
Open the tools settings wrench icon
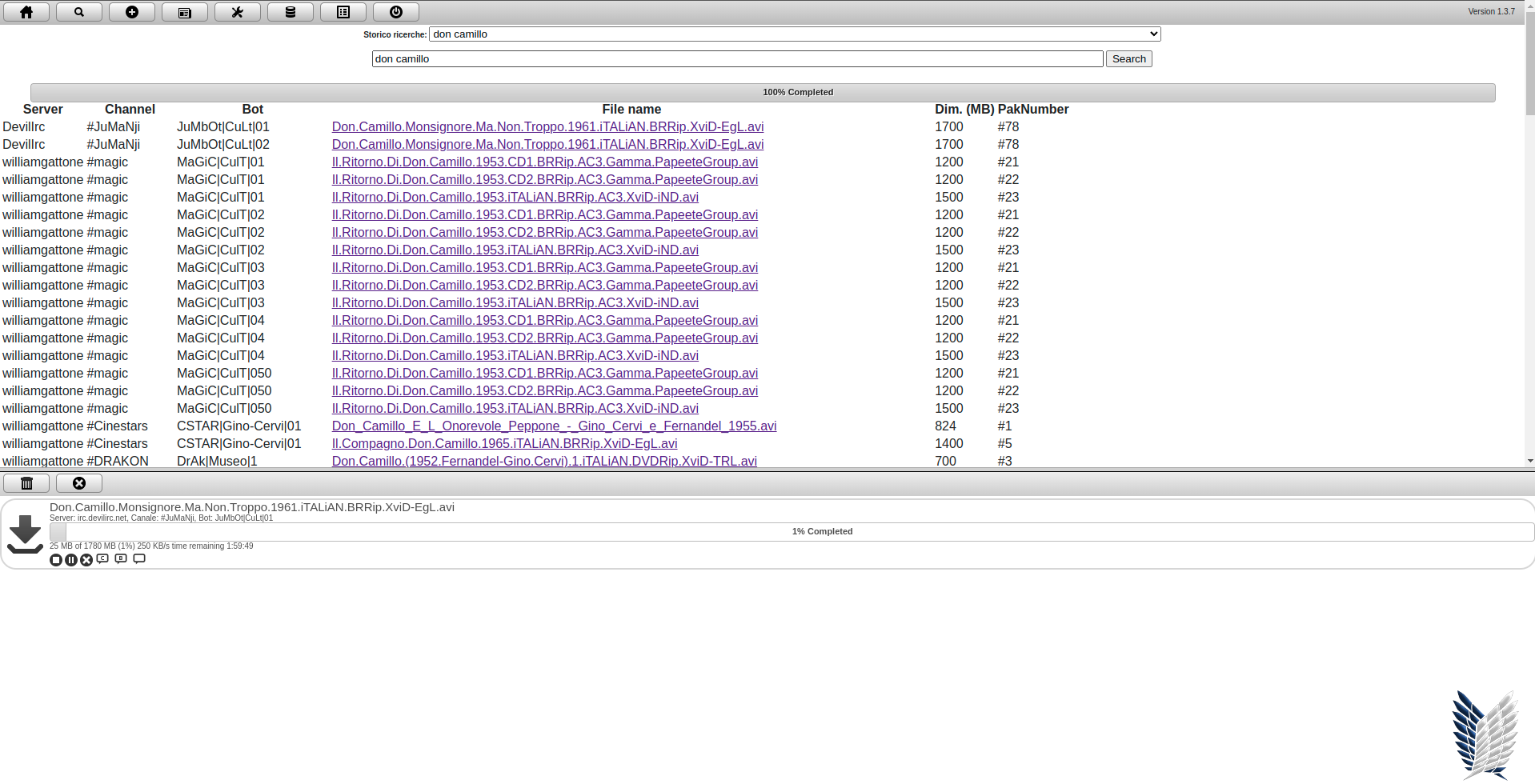(238, 12)
